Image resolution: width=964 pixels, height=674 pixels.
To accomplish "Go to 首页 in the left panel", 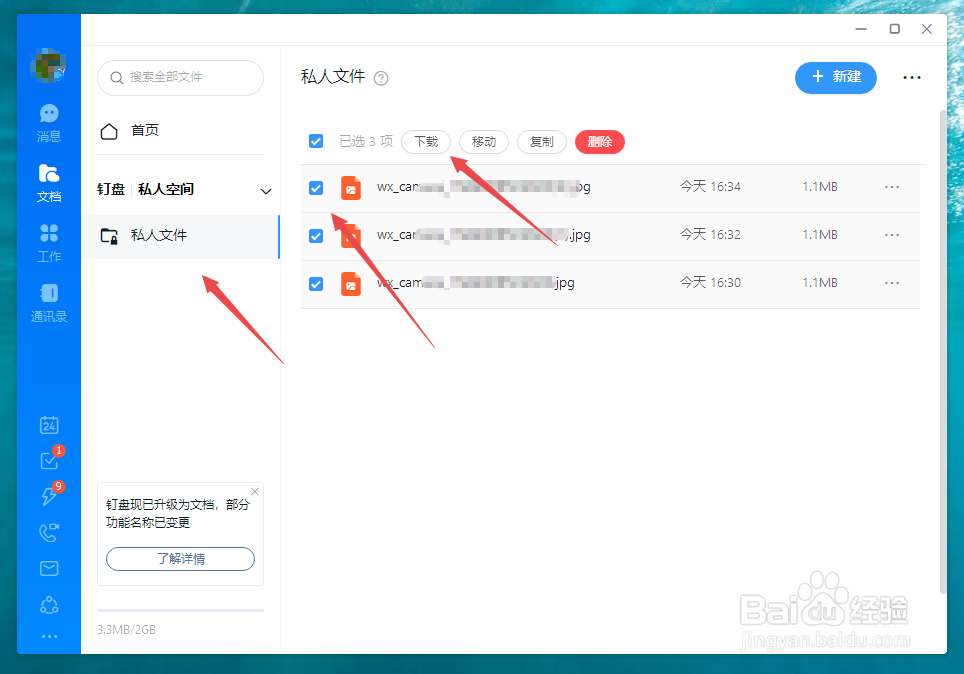I will pyautogui.click(x=144, y=129).
